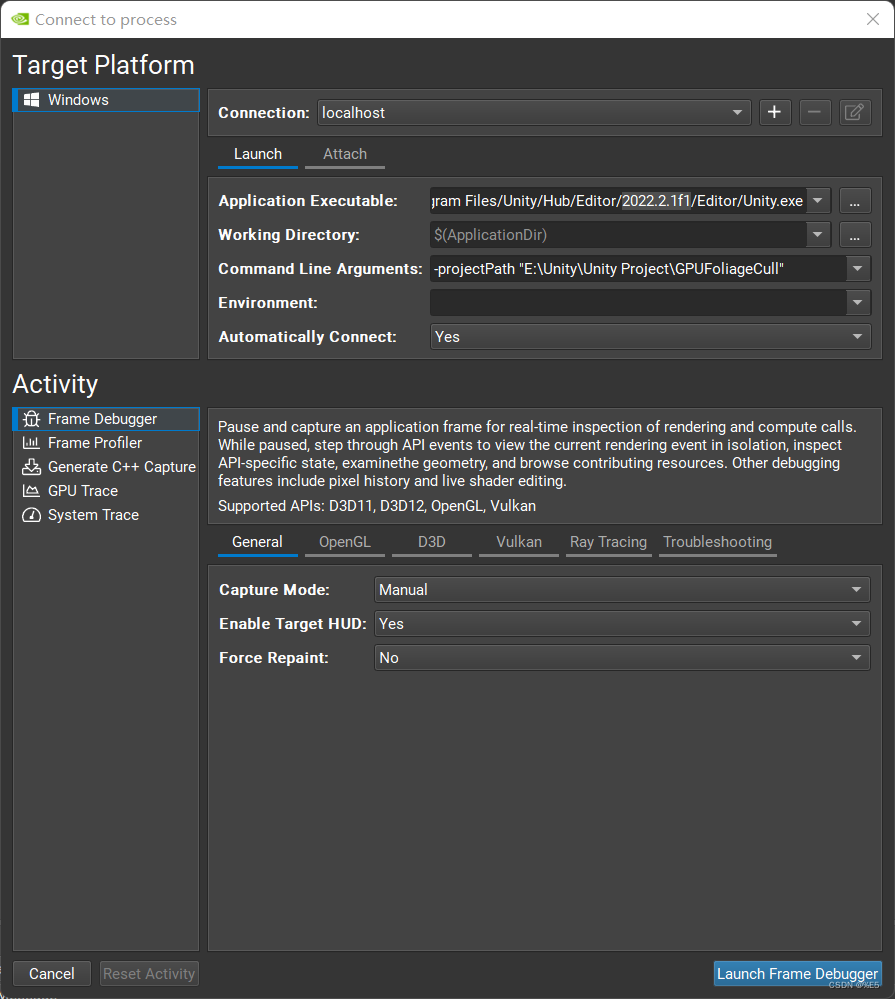Click the Generate C++ Capture download icon
This screenshot has width=895, height=999.
[x=31, y=467]
